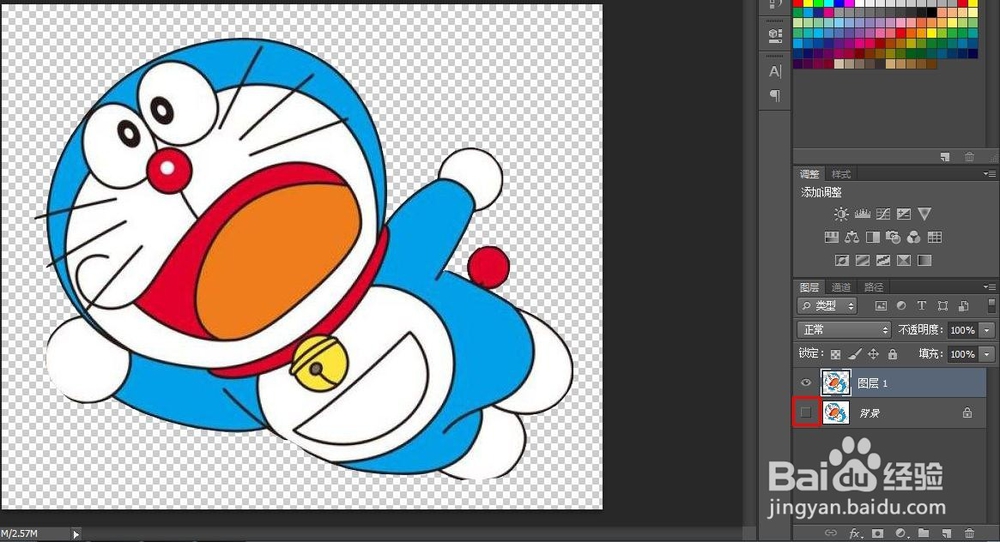Add a Gradient Map adjustment
The width and height of the screenshot is (1000, 542).
(924, 260)
